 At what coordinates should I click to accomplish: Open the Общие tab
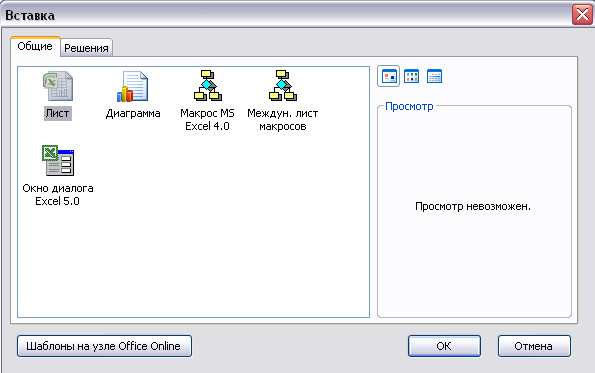coord(35,46)
